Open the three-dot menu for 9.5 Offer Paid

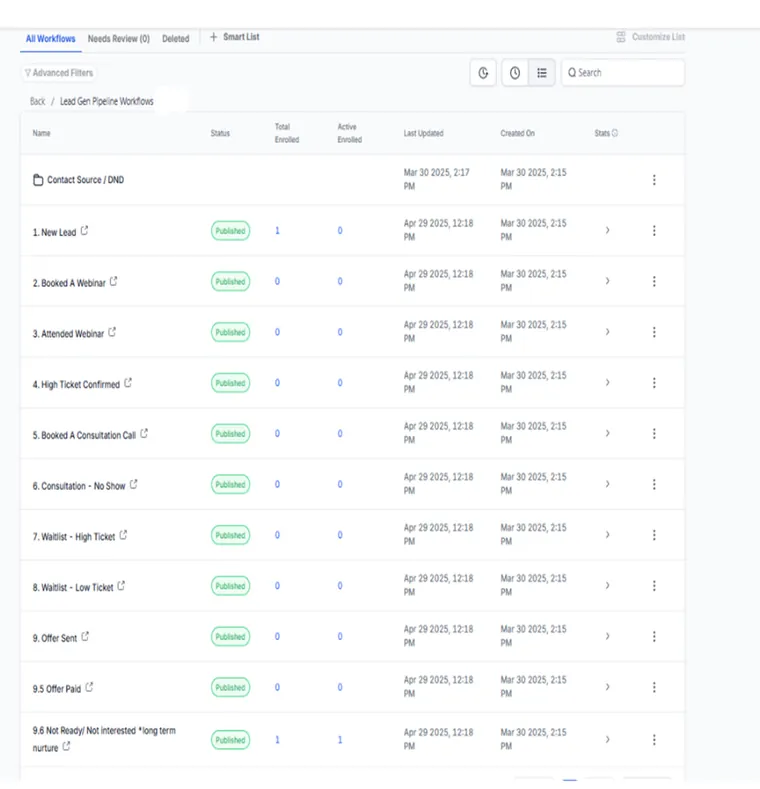coord(654,687)
